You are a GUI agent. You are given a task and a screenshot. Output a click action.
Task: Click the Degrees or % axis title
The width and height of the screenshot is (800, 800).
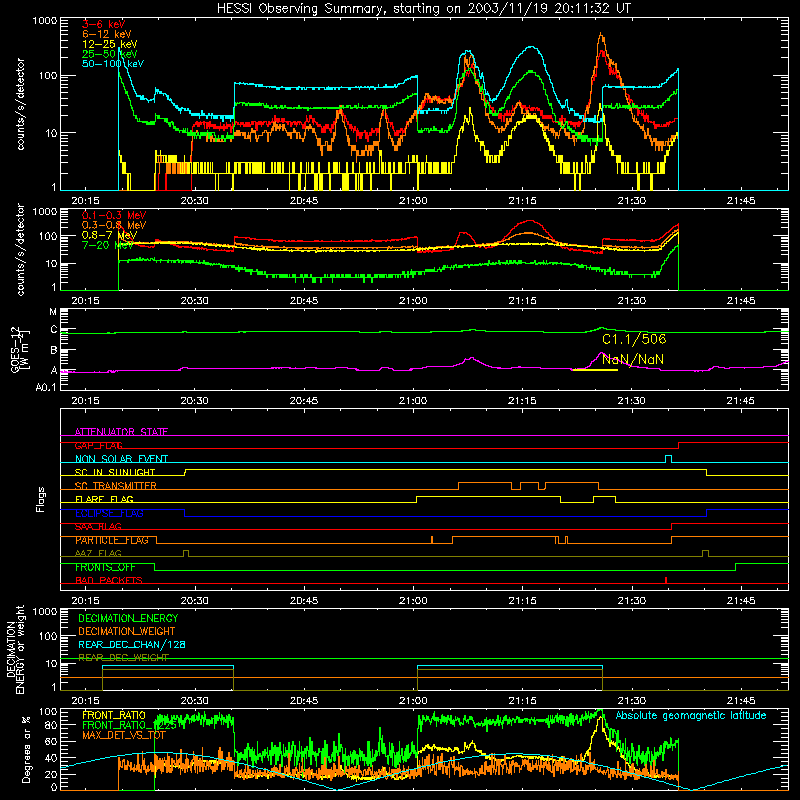pos(26,749)
